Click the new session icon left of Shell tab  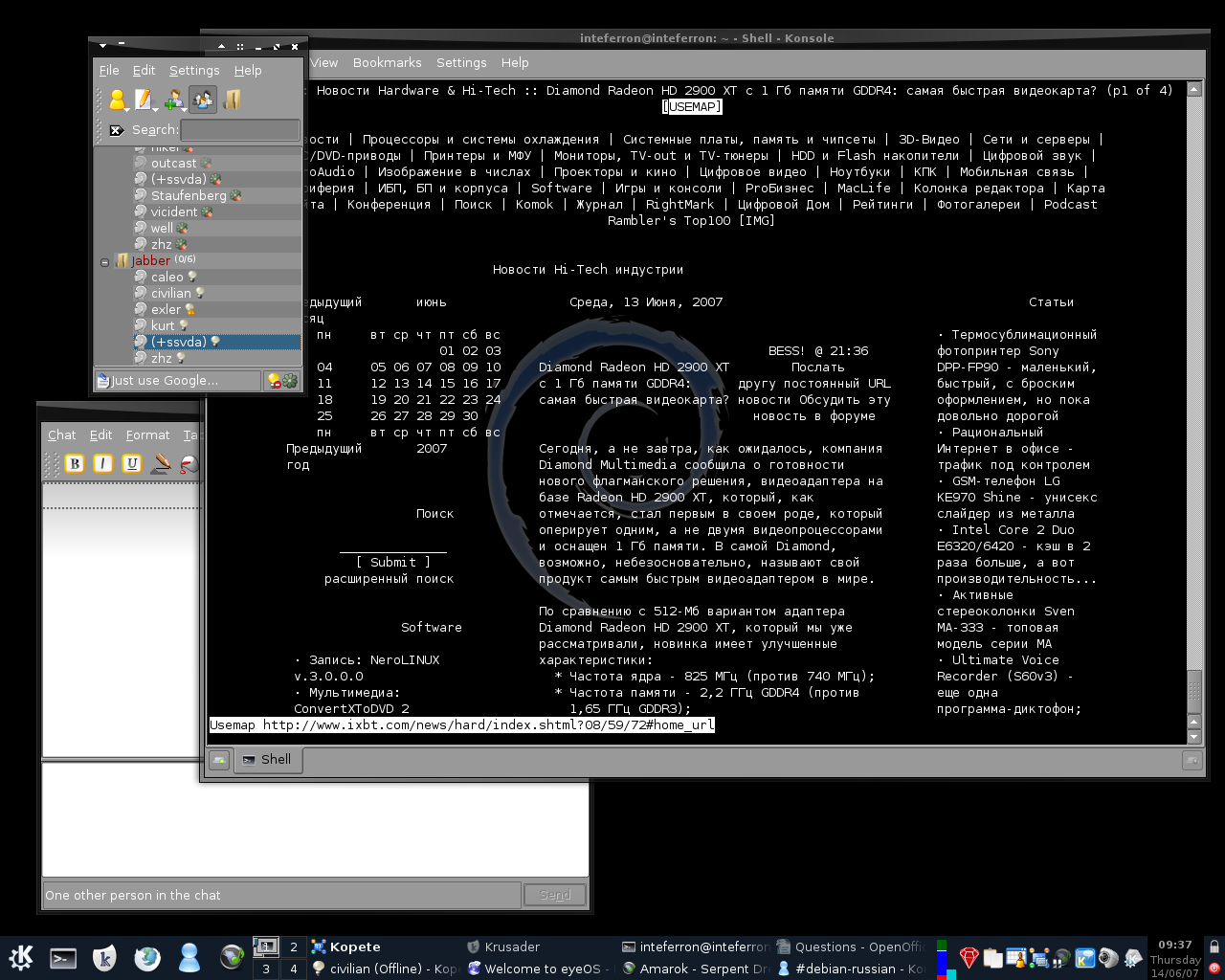pos(219,760)
